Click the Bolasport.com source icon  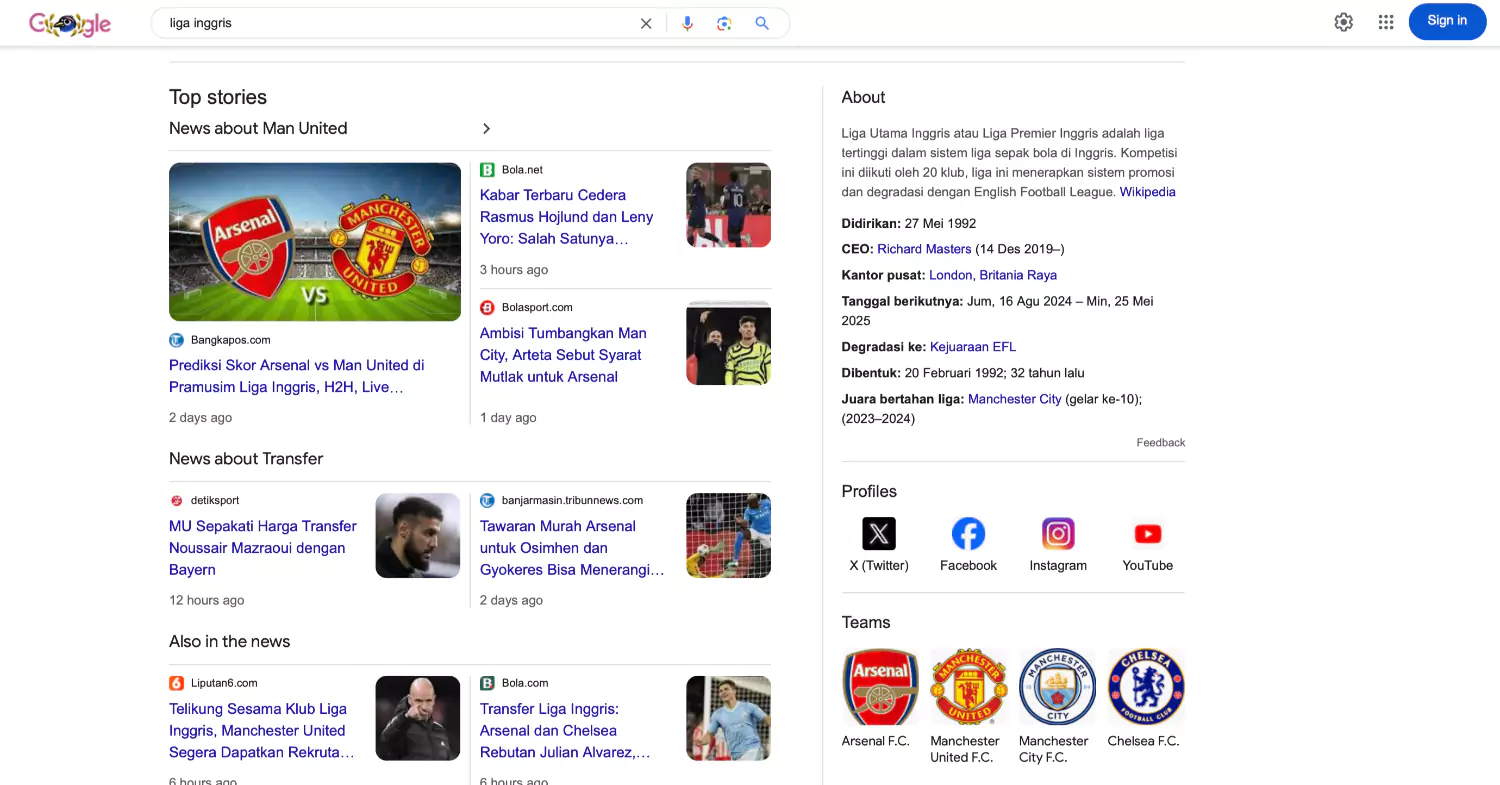(487, 308)
